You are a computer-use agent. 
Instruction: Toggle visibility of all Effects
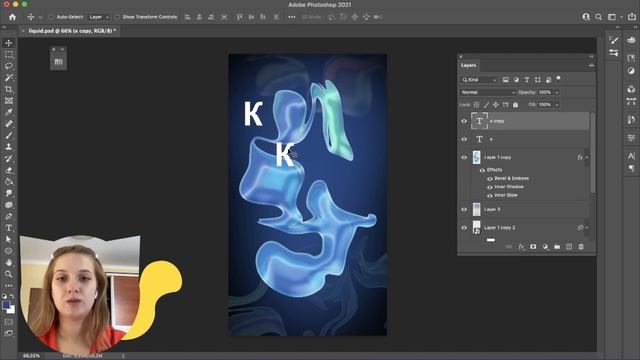tap(482, 170)
